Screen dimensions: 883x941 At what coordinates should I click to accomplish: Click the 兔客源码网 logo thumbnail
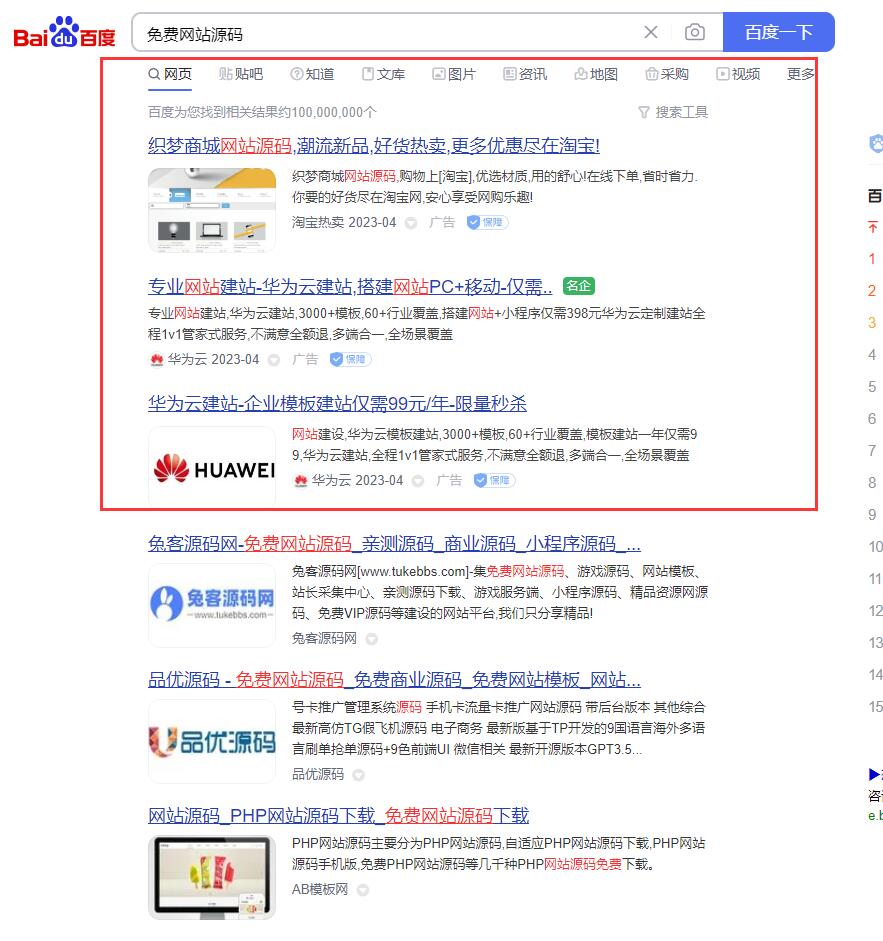tap(212, 605)
